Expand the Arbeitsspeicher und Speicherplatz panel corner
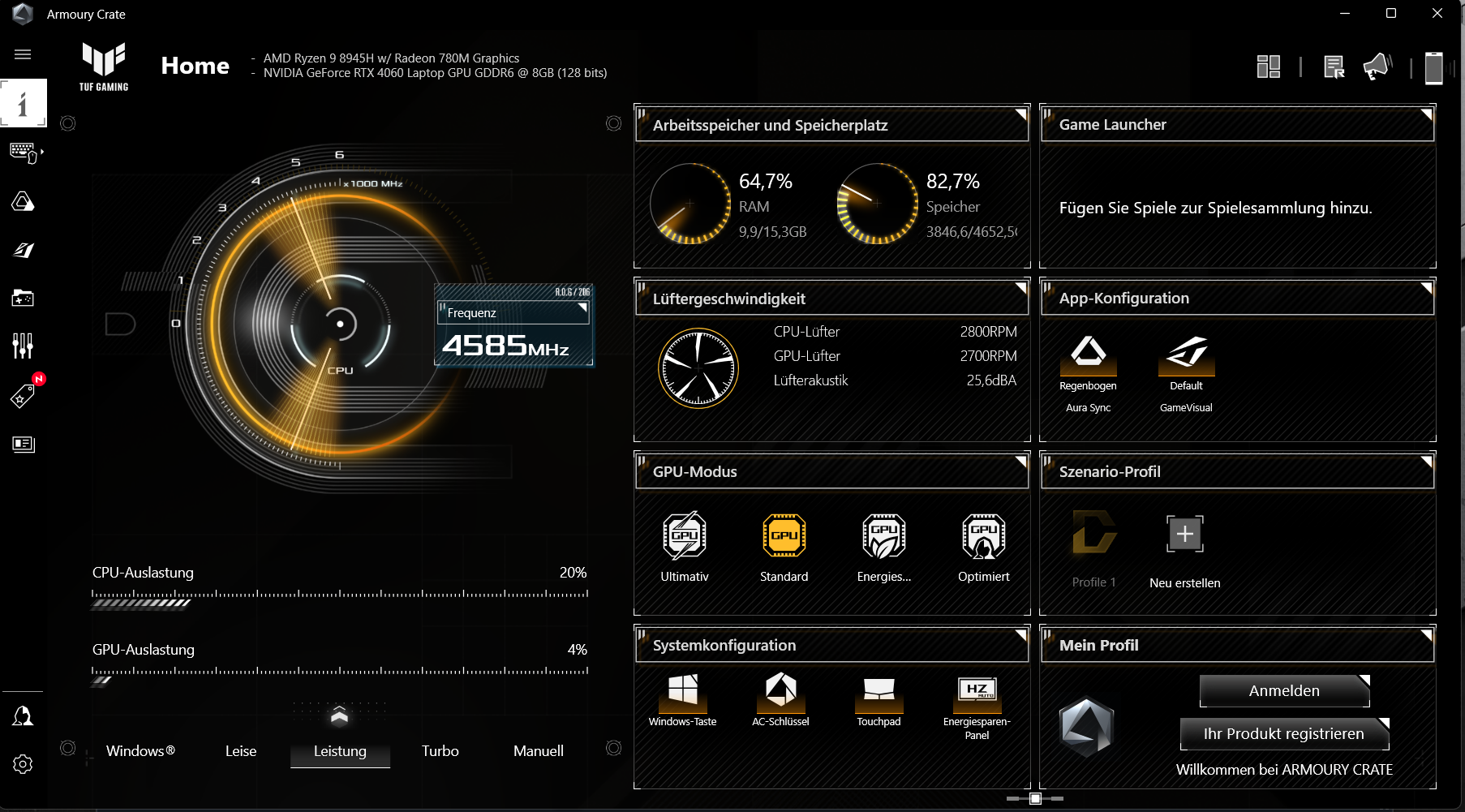This screenshot has height=812, width=1465. click(1021, 114)
